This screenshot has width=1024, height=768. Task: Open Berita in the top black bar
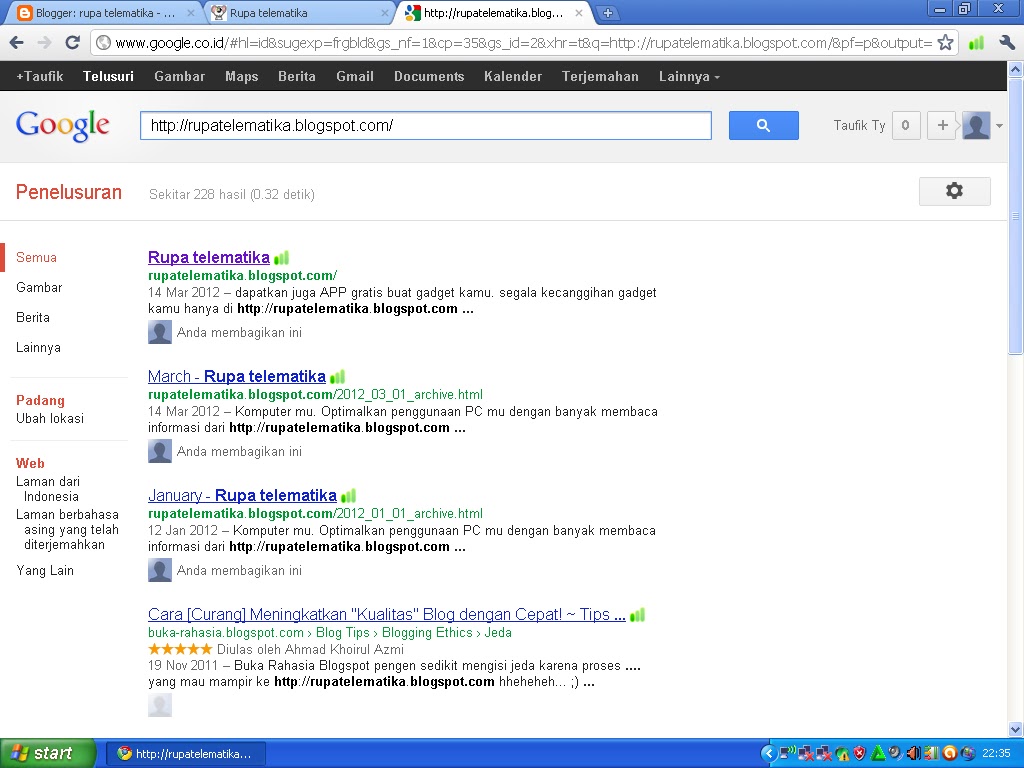(x=297, y=76)
